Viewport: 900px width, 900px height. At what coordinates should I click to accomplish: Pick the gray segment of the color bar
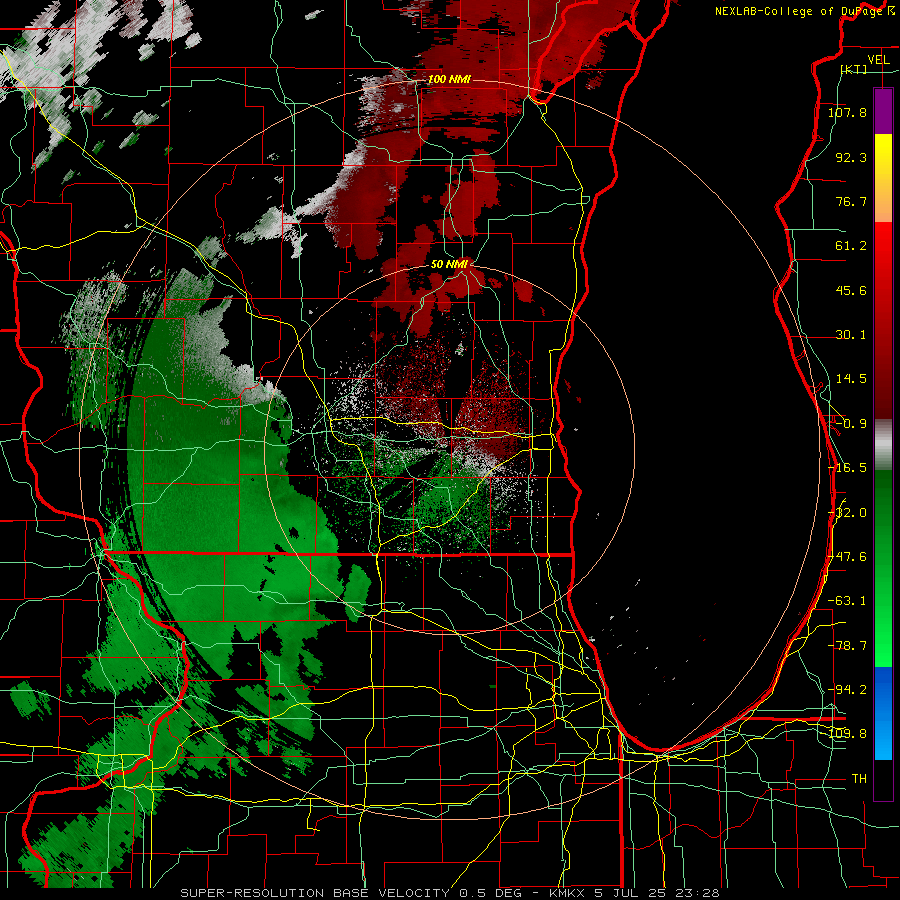(883, 445)
